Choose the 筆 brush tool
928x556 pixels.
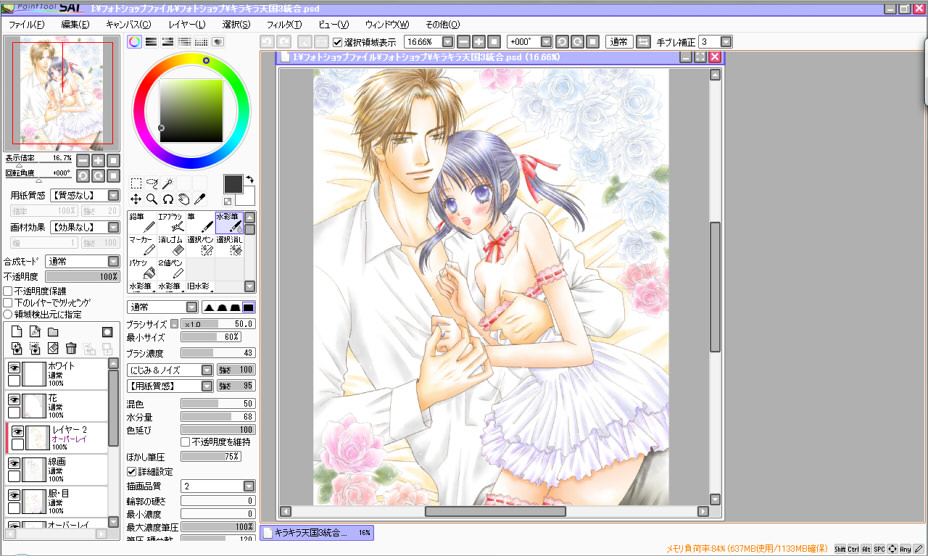(x=200, y=223)
